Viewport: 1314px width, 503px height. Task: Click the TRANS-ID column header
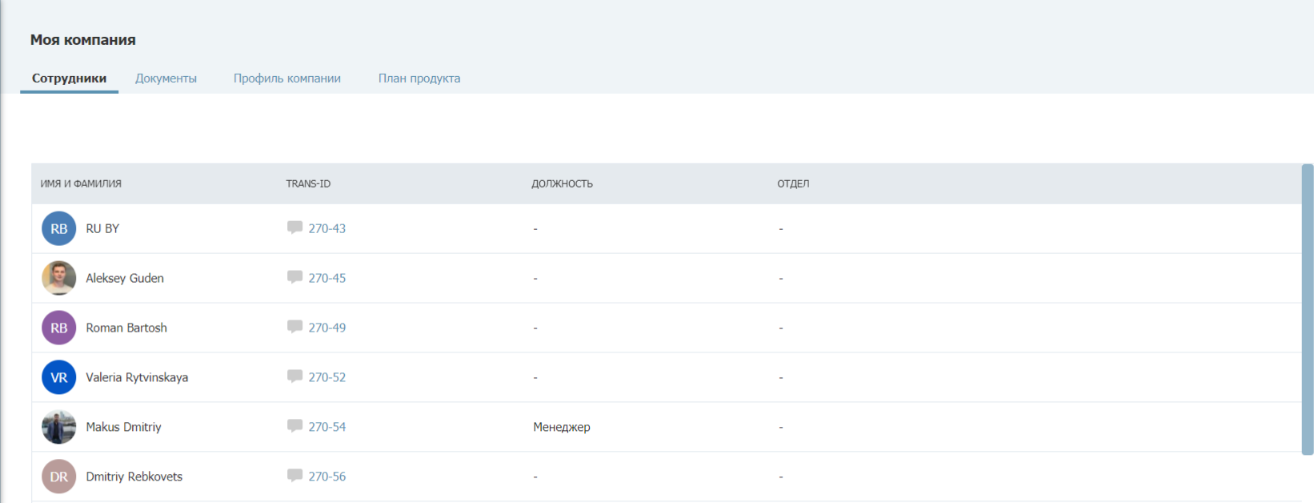click(308, 184)
